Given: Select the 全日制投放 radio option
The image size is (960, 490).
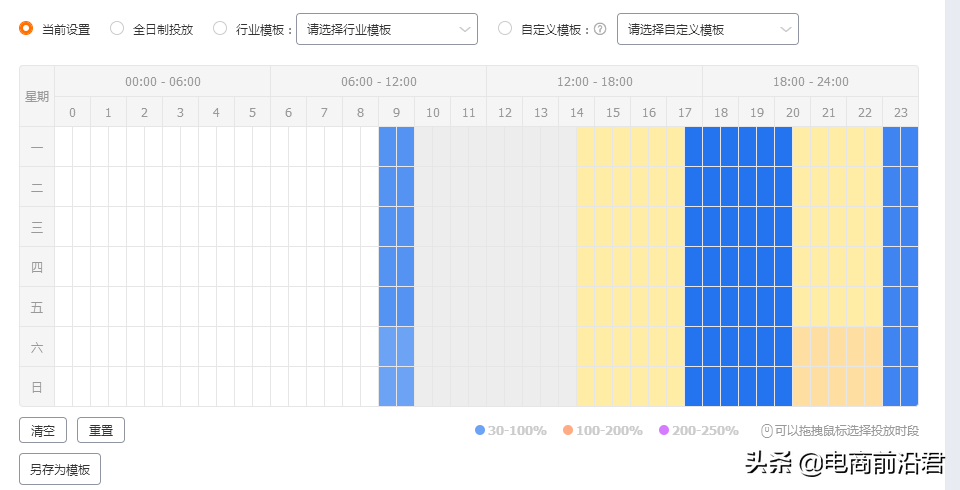Looking at the screenshot, I should tap(117, 28).
